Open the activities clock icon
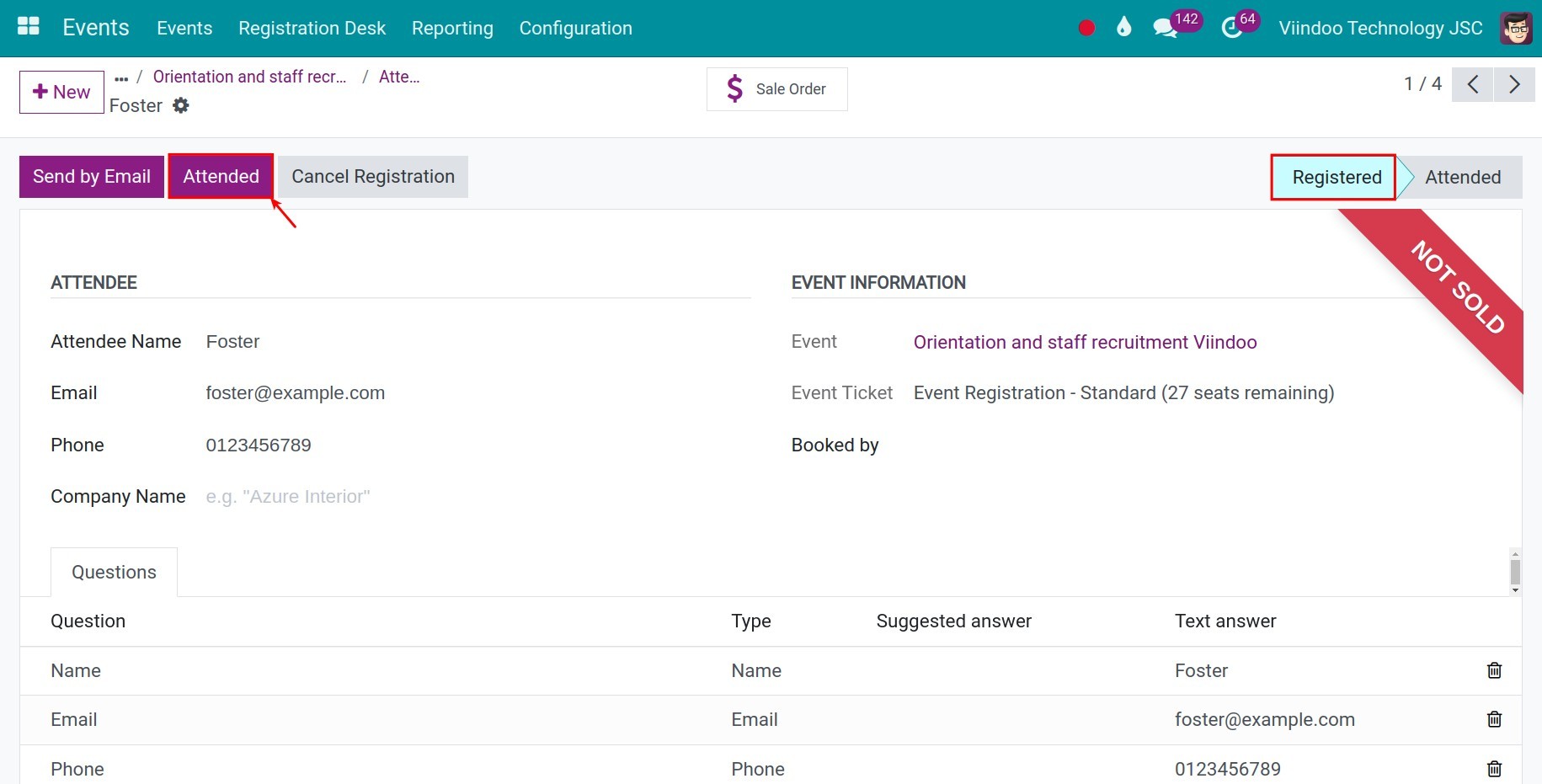The image size is (1542, 784). pos(1231,29)
